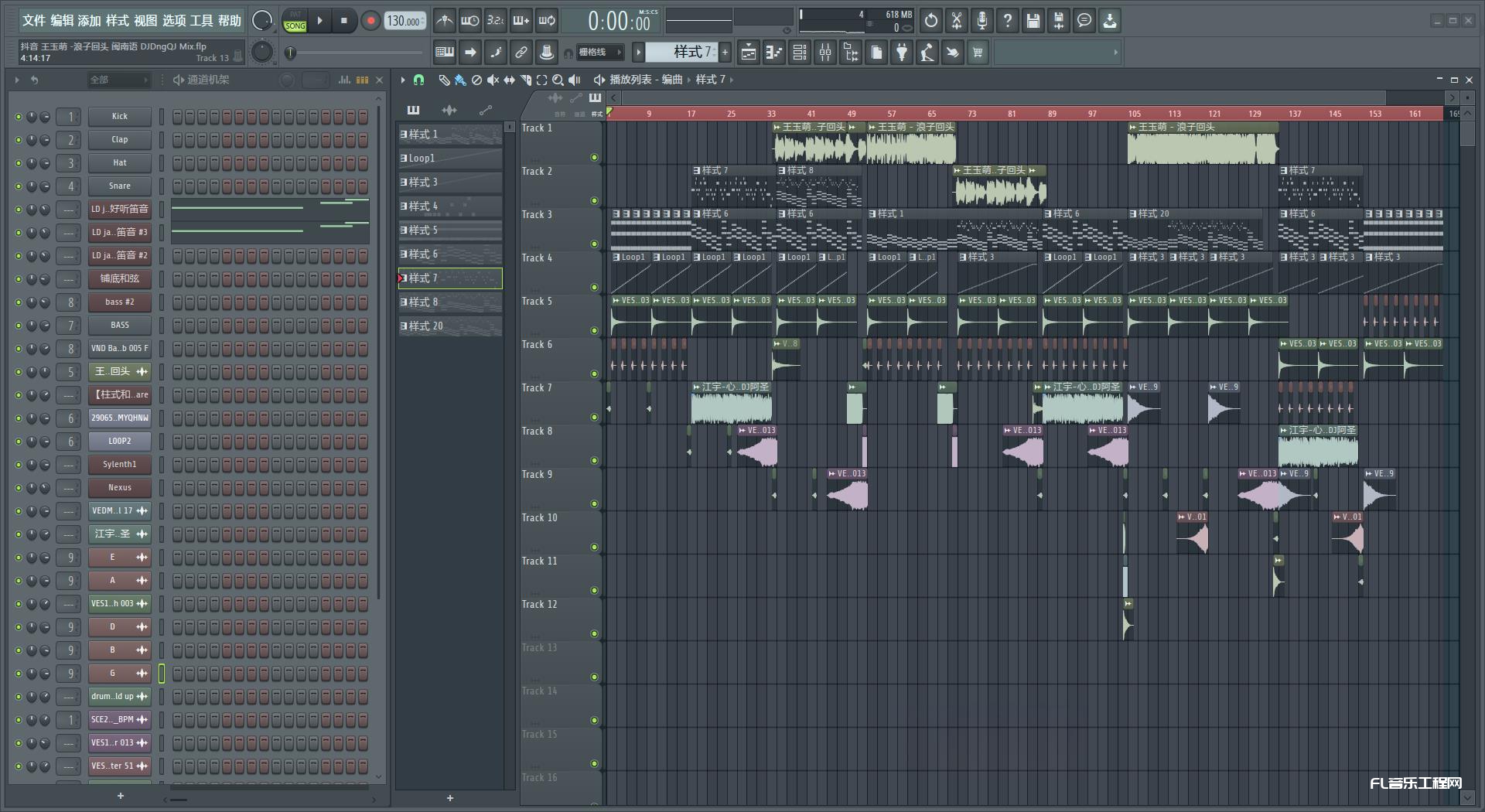Open the playlist window icon
The width and height of the screenshot is (1485, 812).
(x=749, y=53)
